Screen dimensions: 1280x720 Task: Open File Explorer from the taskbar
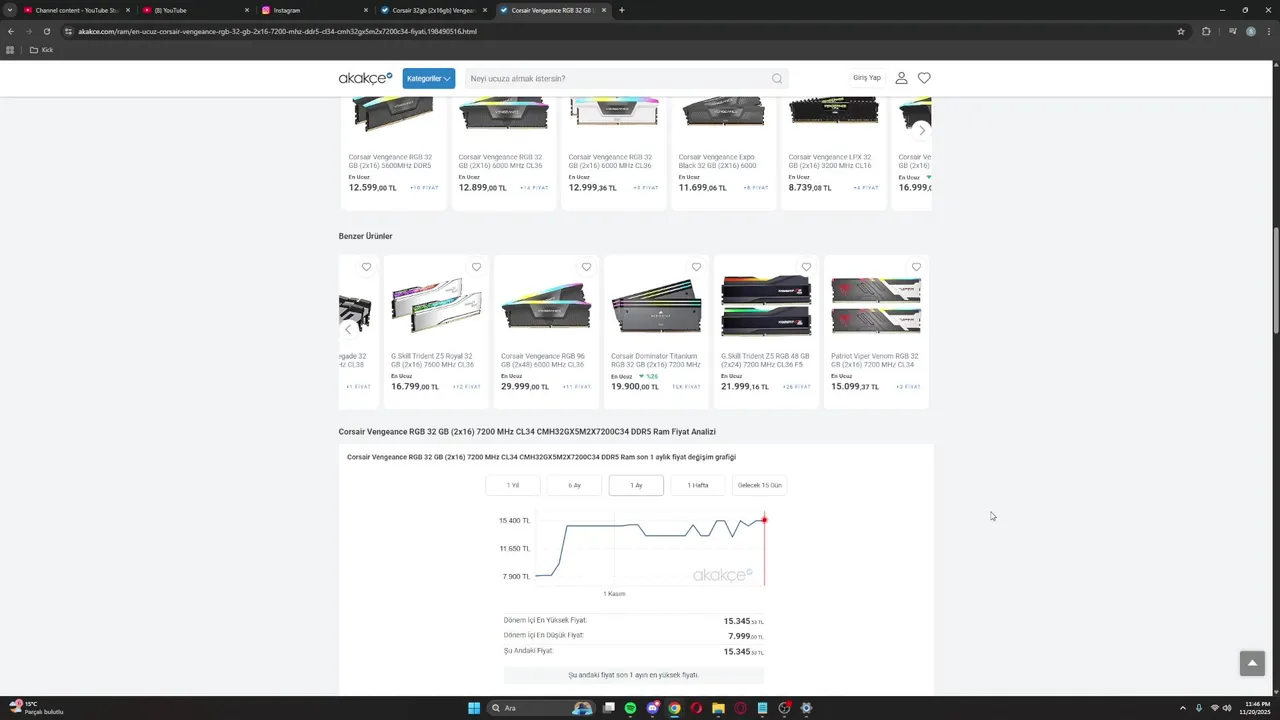coord(718,708)
